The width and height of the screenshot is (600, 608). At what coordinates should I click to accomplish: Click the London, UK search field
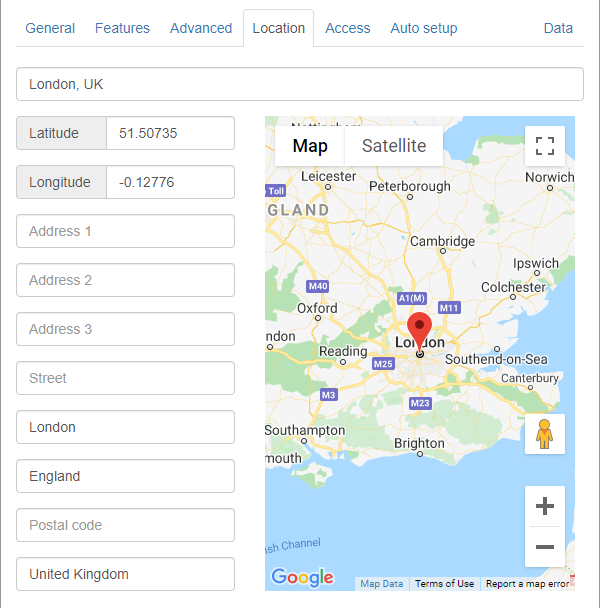coord(300,84)
